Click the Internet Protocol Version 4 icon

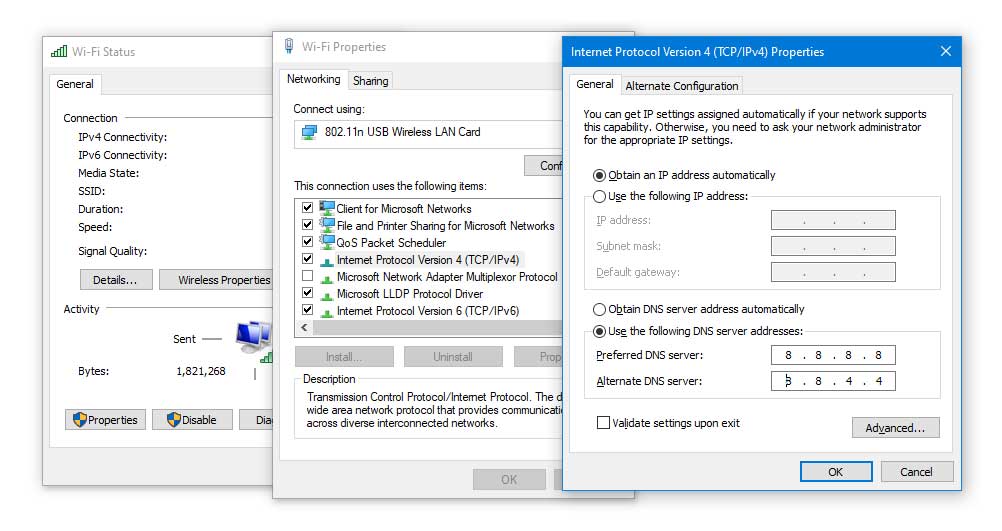327,261
